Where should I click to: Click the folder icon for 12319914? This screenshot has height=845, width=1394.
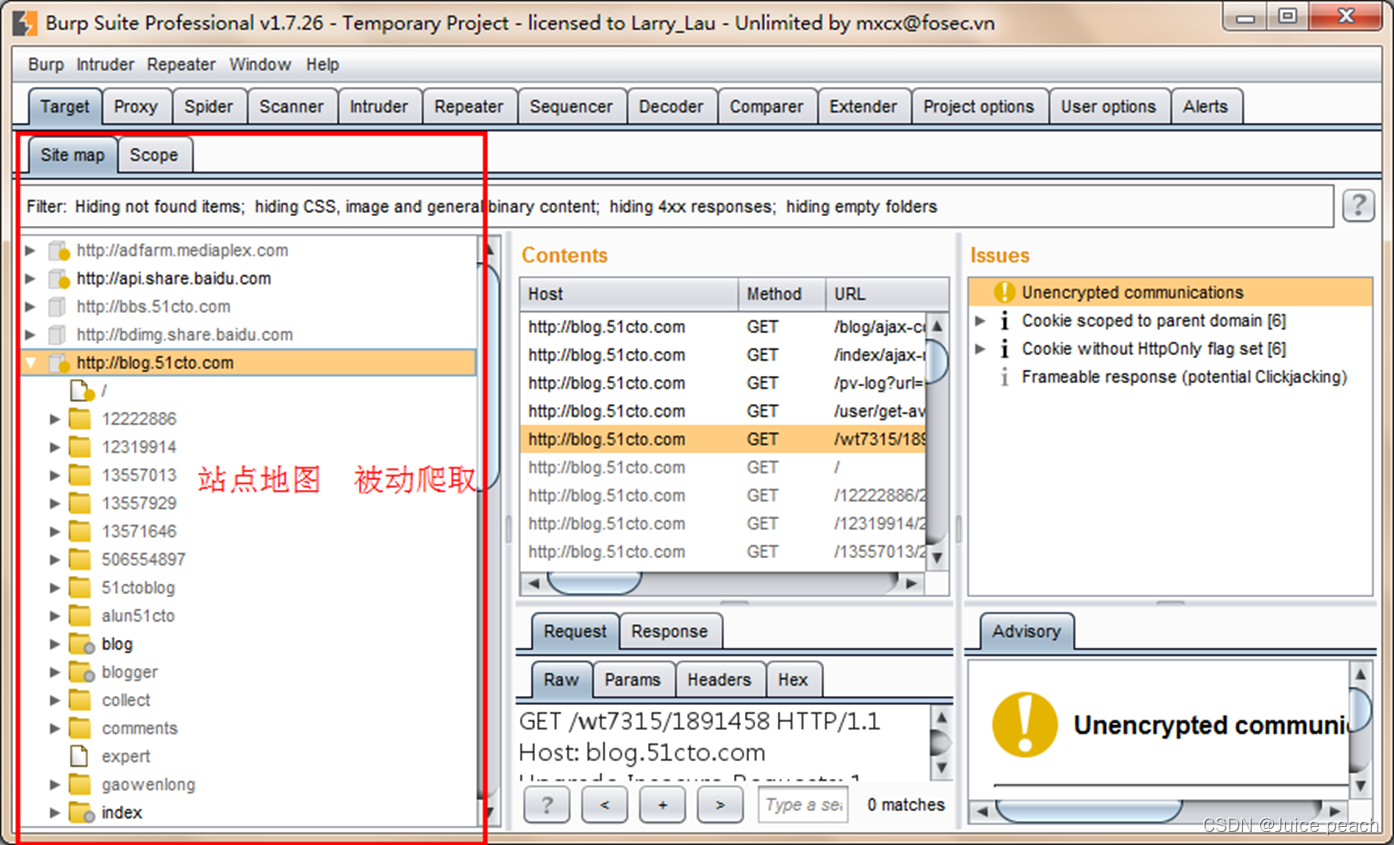pyautogui.click(x=80, y=447)
